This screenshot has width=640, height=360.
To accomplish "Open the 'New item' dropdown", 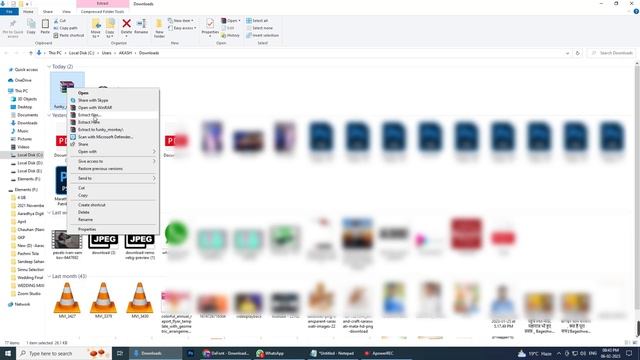I will pos(181,21).
